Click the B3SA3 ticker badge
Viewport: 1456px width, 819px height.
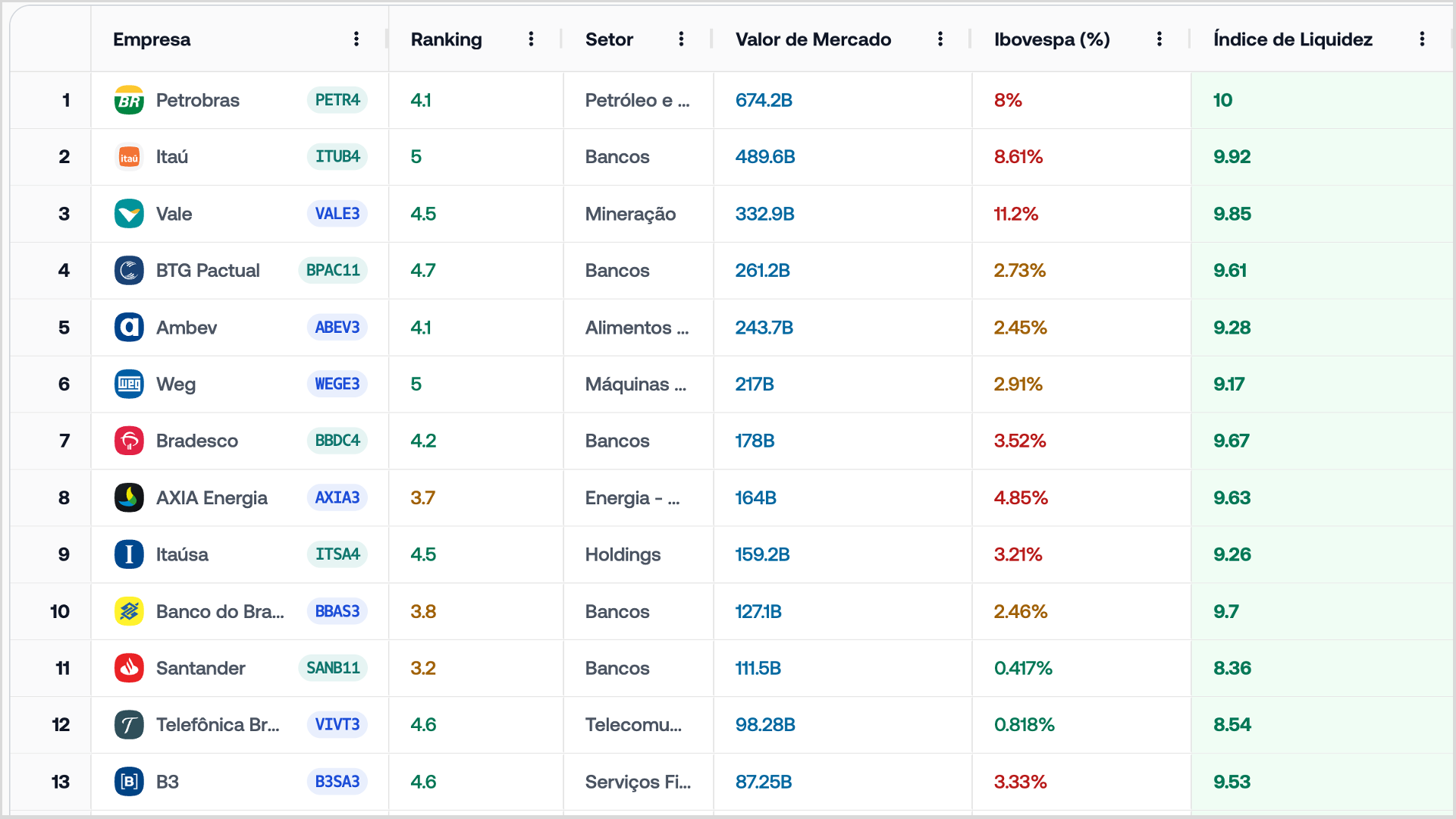tap(337, 782)
